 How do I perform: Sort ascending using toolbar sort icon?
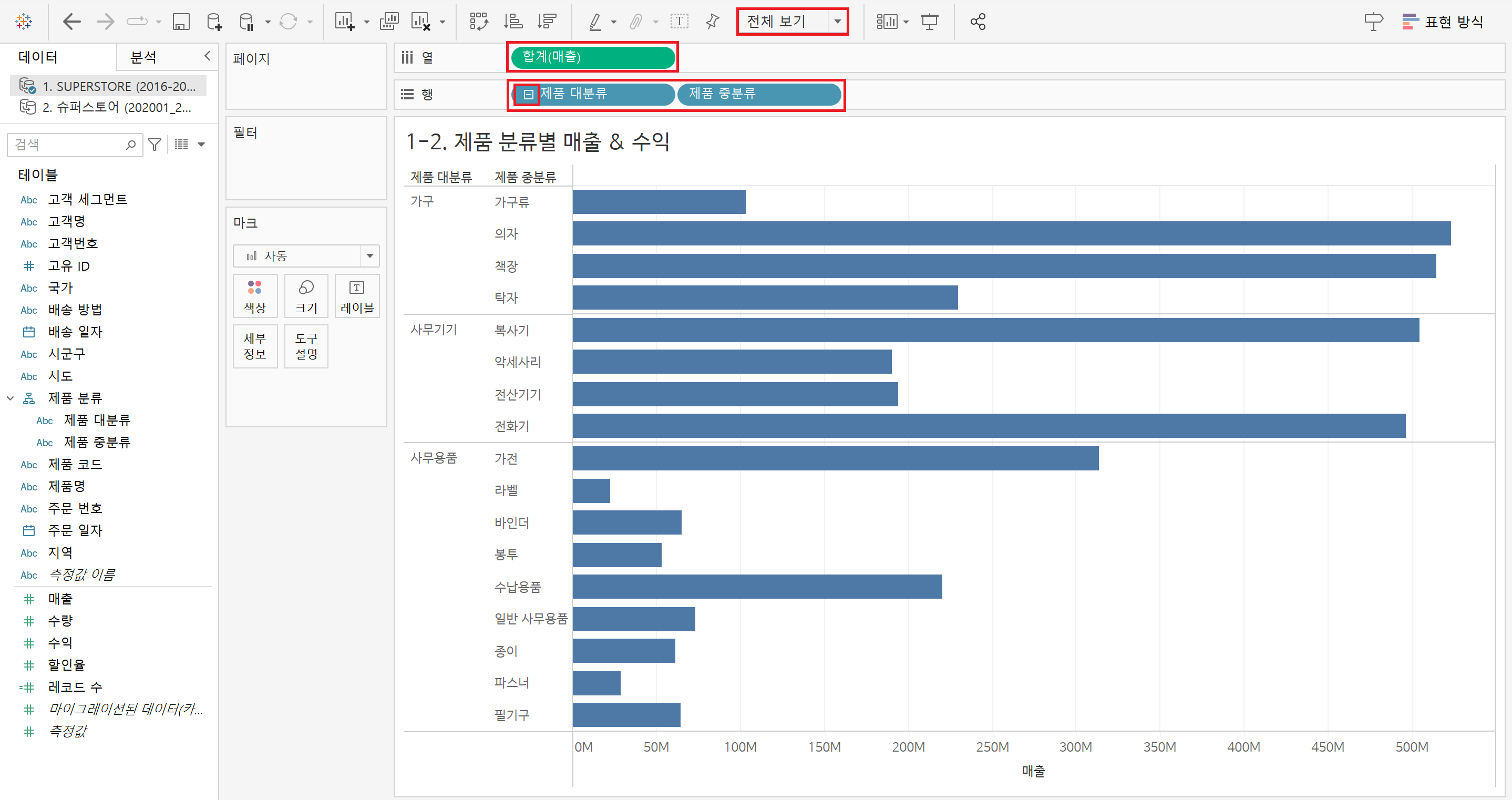tap(513, 22)
